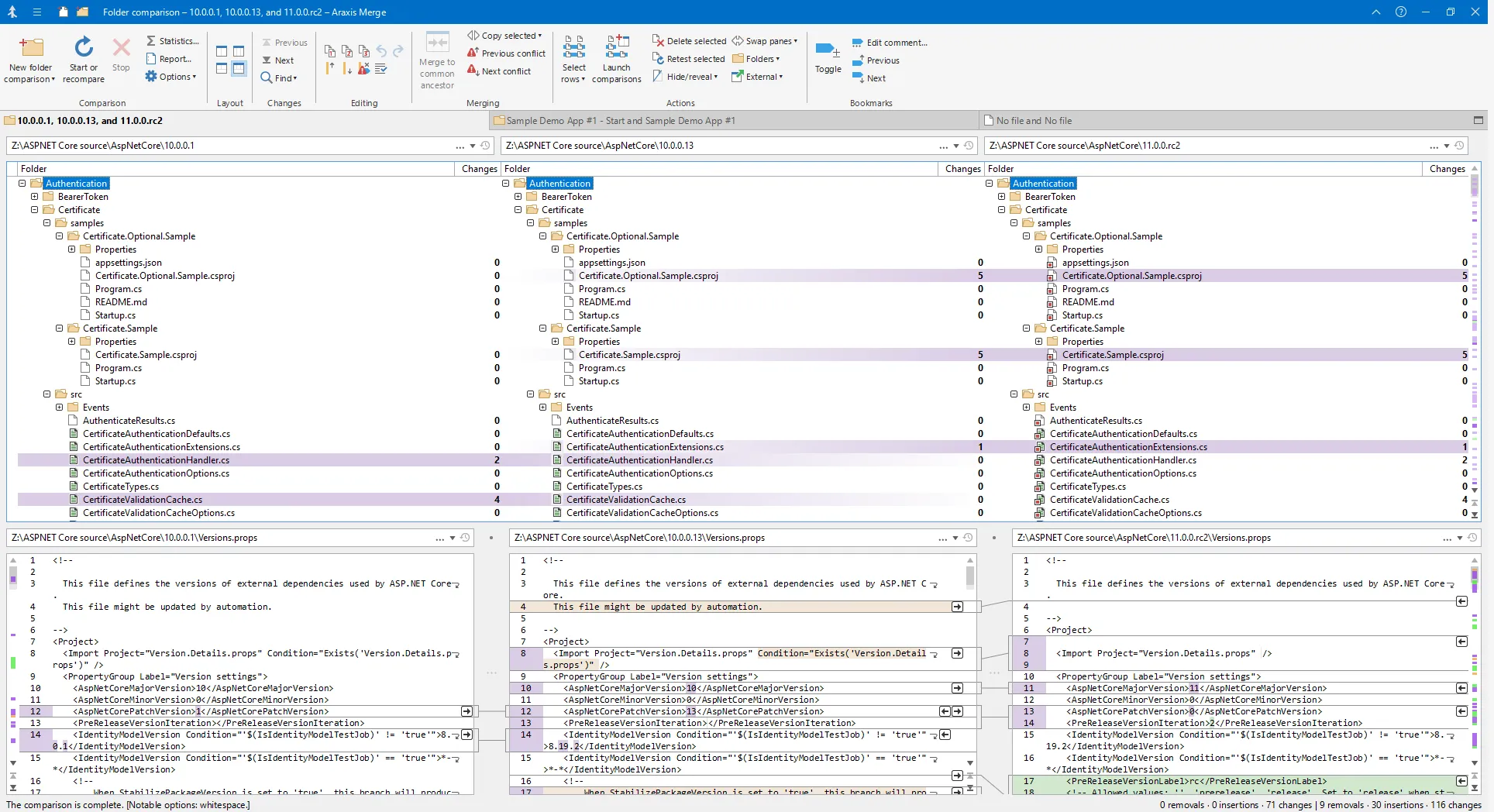Select CertificateValidationCache.cs in left pane
Viewport: 1494px width, 812px height.
click(143, 500)
